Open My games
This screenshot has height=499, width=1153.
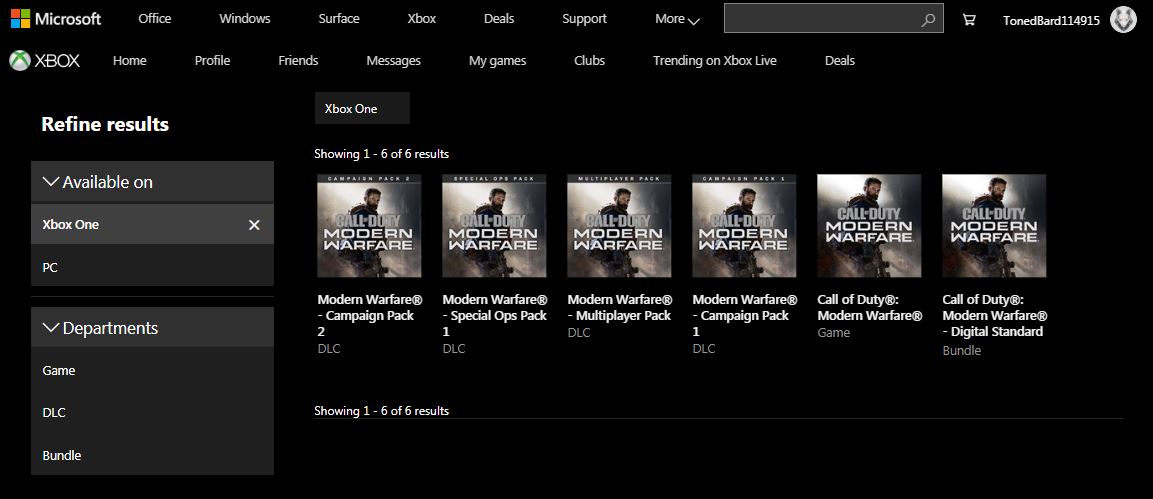pyautogui.click(x=498, y=60)
